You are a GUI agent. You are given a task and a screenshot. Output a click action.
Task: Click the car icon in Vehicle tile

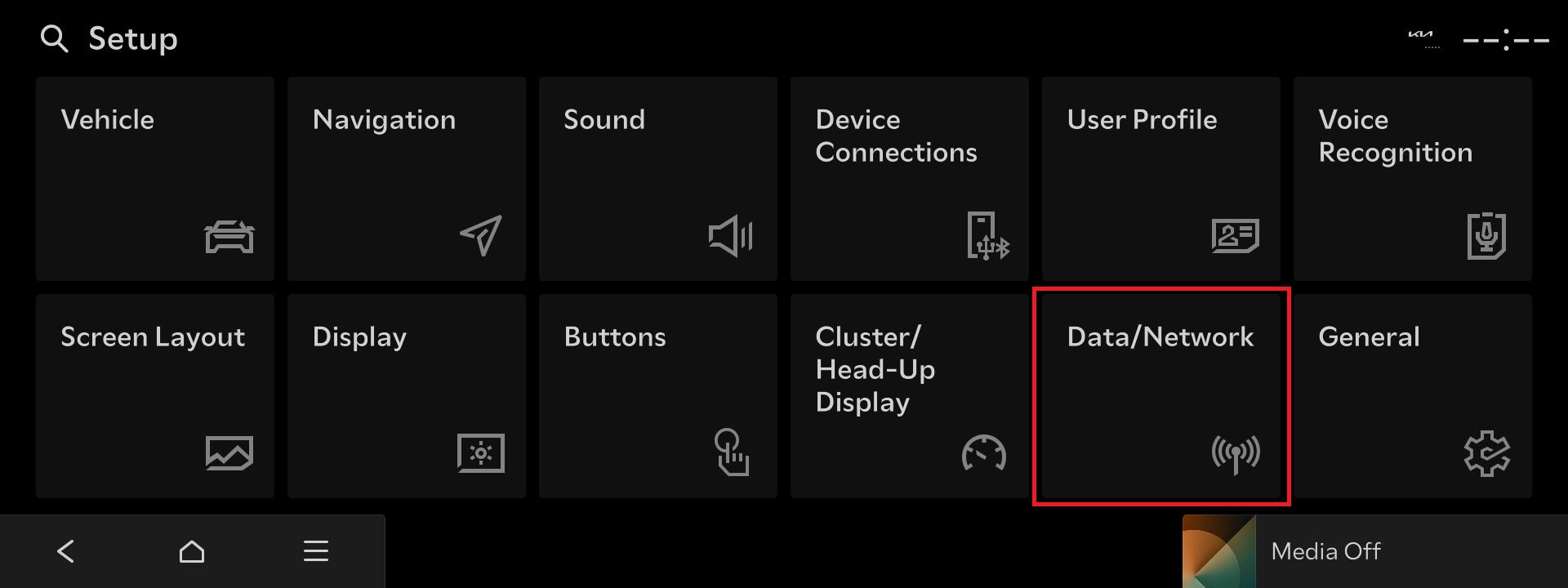click(x=229, y=237)
